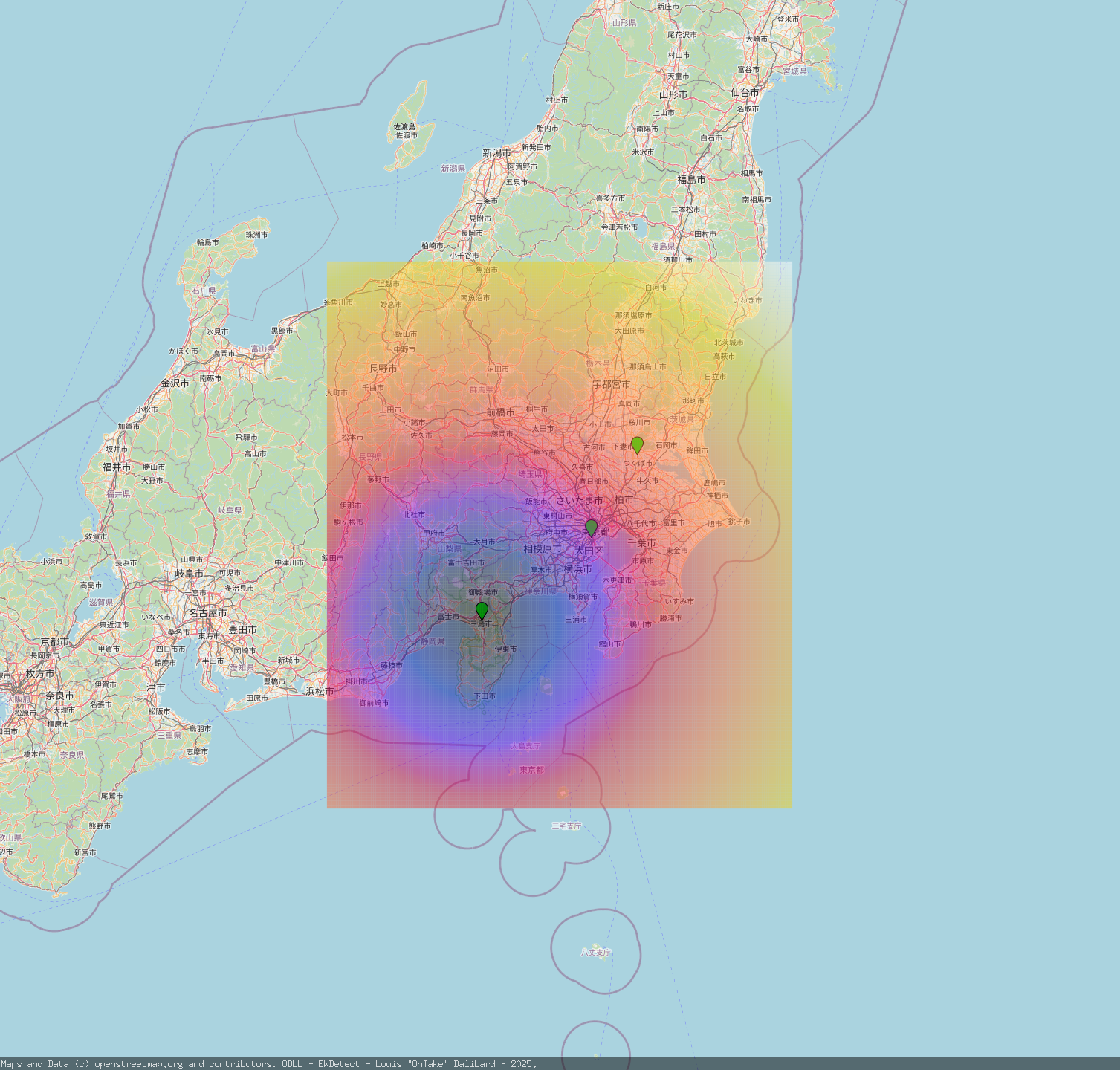Click the 長野市 label on the map
The image size is (1120, 1070).
pos(383,369)
